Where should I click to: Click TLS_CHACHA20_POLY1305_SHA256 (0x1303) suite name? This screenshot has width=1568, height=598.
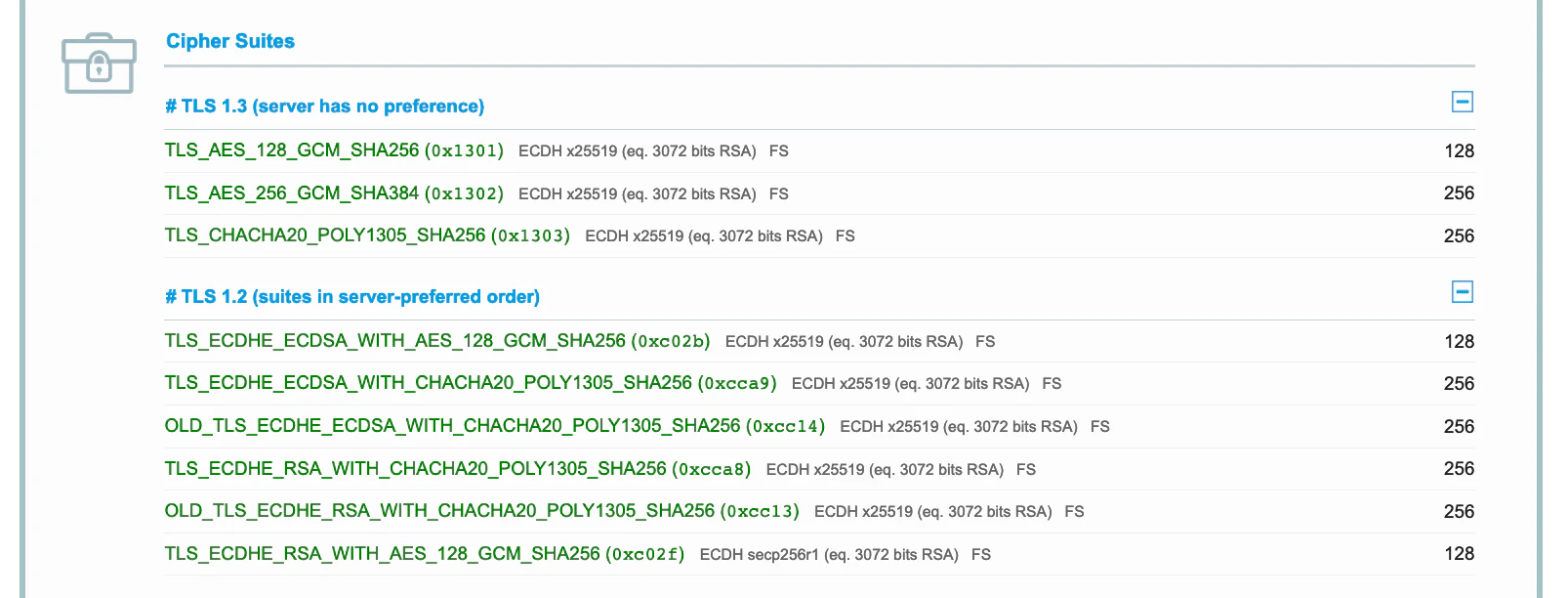[367, 235]
